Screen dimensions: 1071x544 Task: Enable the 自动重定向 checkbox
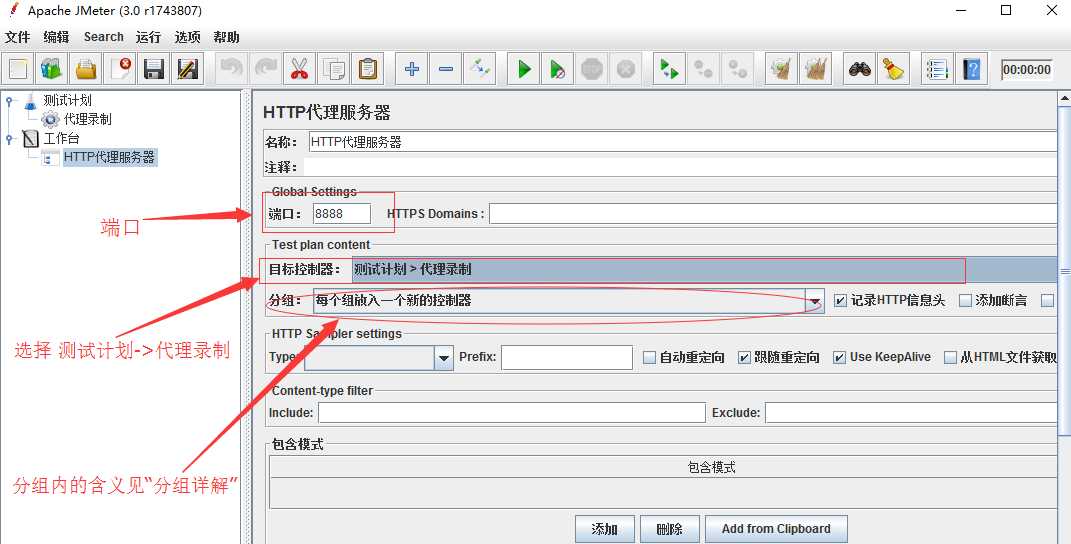650,357
